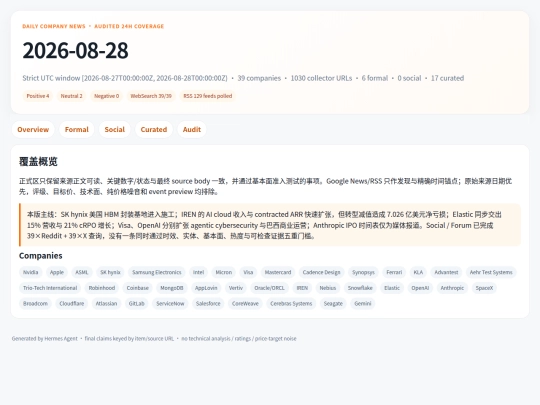Select the GitLab company chip

(x=136, y=303)
